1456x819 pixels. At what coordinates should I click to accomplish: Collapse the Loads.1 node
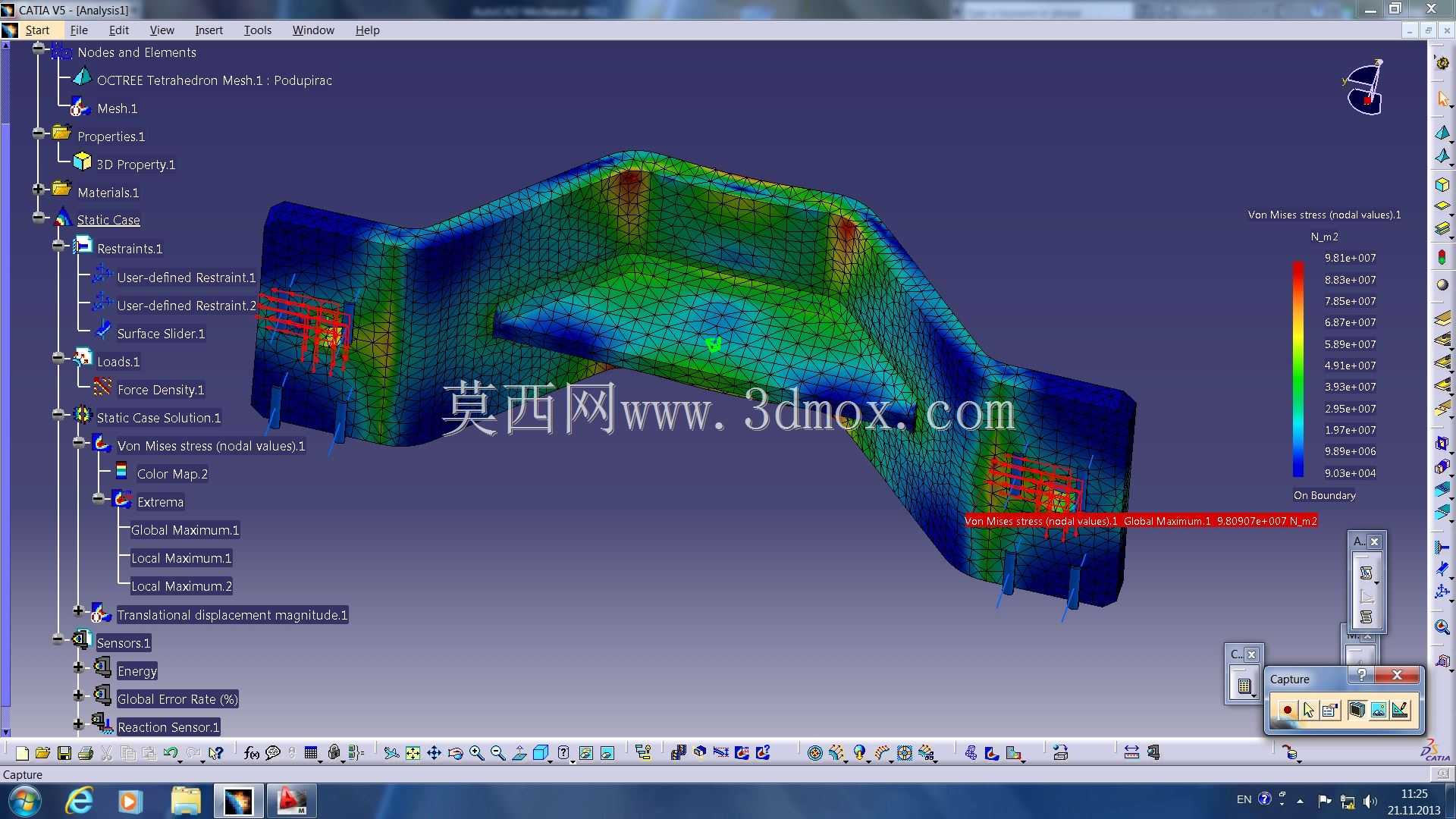click(x=58, y=358)
